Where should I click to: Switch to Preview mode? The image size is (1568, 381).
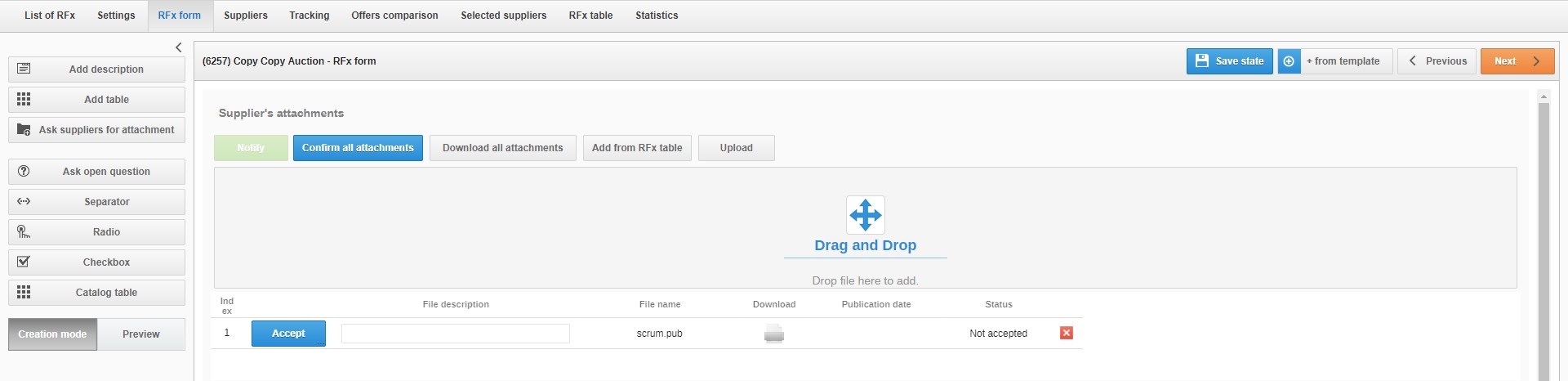[x=140, y=334]
